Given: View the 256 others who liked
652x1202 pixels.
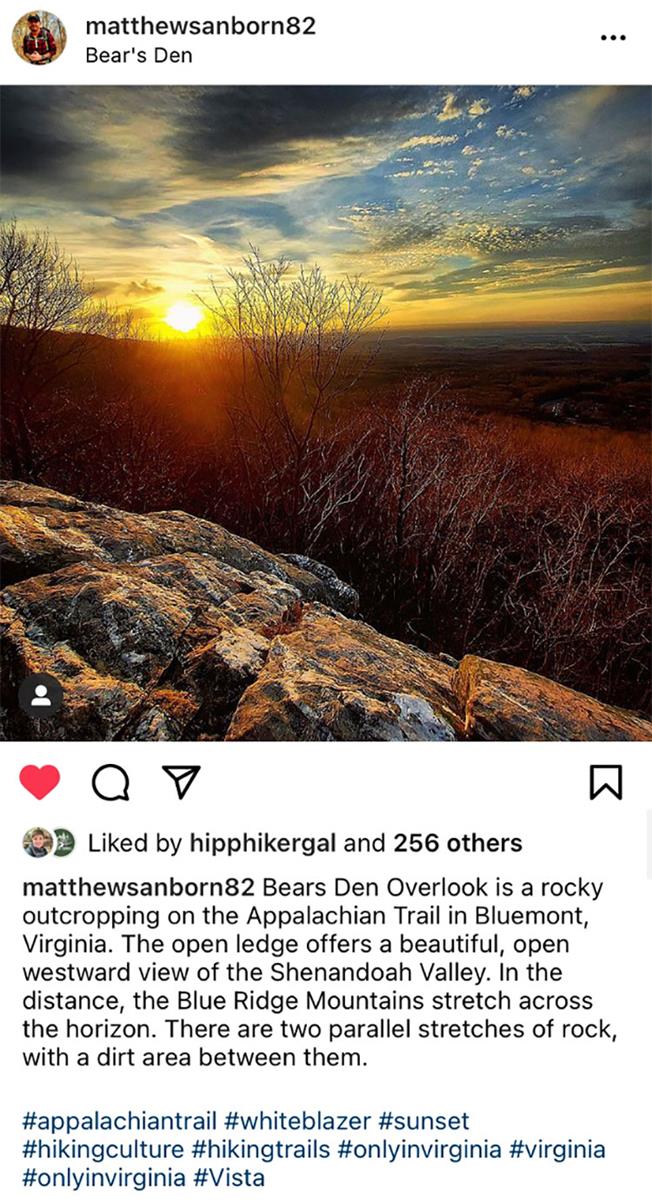Looking at the screenshot, I should [458, 843].
